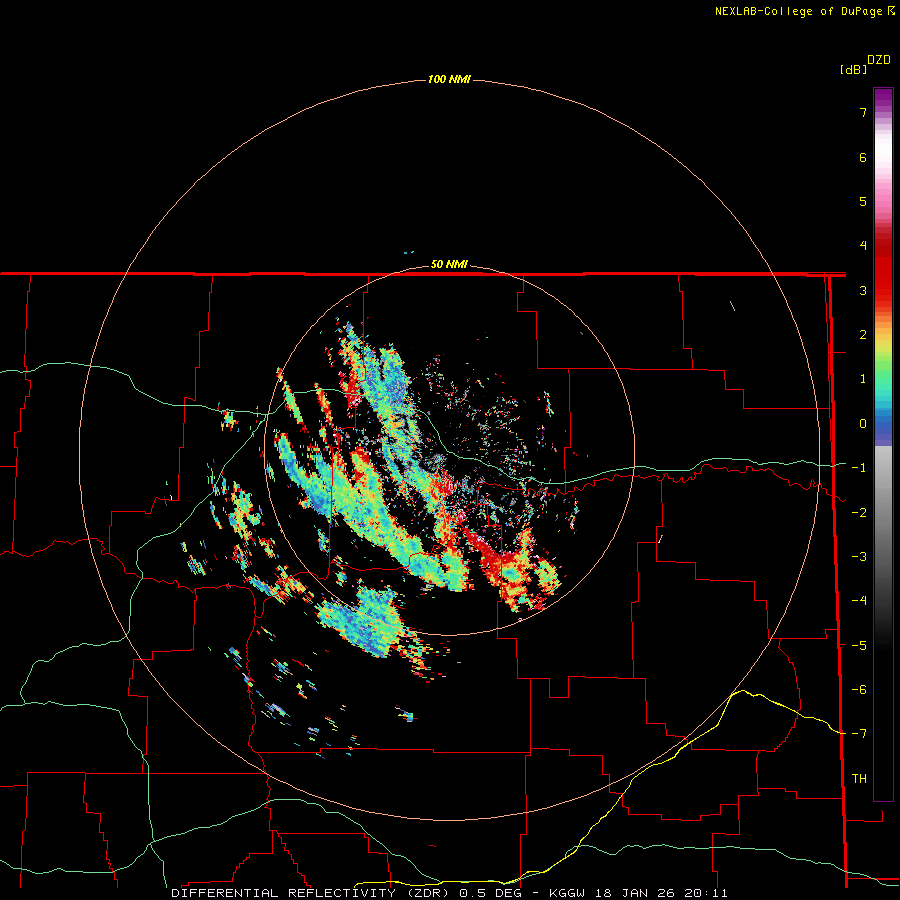Screen dimensions: 900x900
Task: Click the DZD product label above color bar
Action: [x=879, y=60]
